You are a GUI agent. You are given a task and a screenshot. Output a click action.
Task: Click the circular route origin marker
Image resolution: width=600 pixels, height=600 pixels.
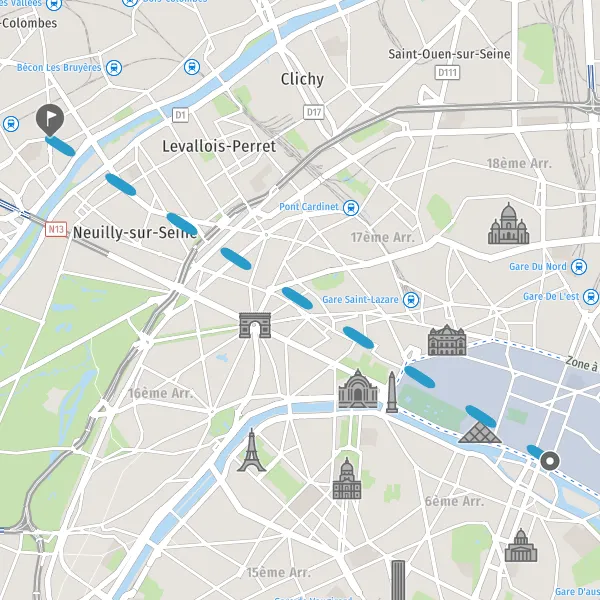click(x=550, y=461)
